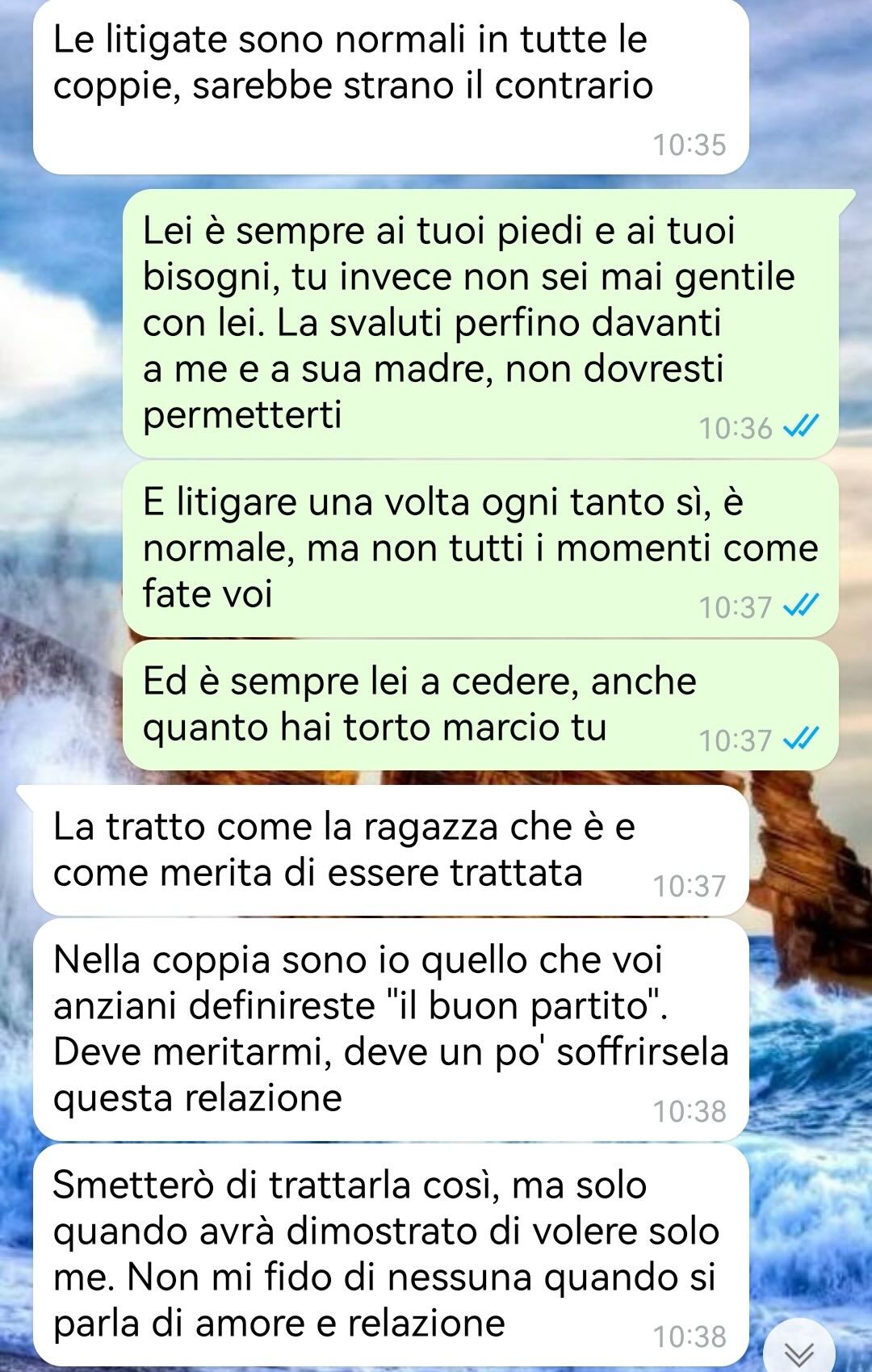Select the message starting 'Lei è sempre ai tuoi piedi'
The height and width of the screenshot is (1372, 872).
(x=480, y=323)
